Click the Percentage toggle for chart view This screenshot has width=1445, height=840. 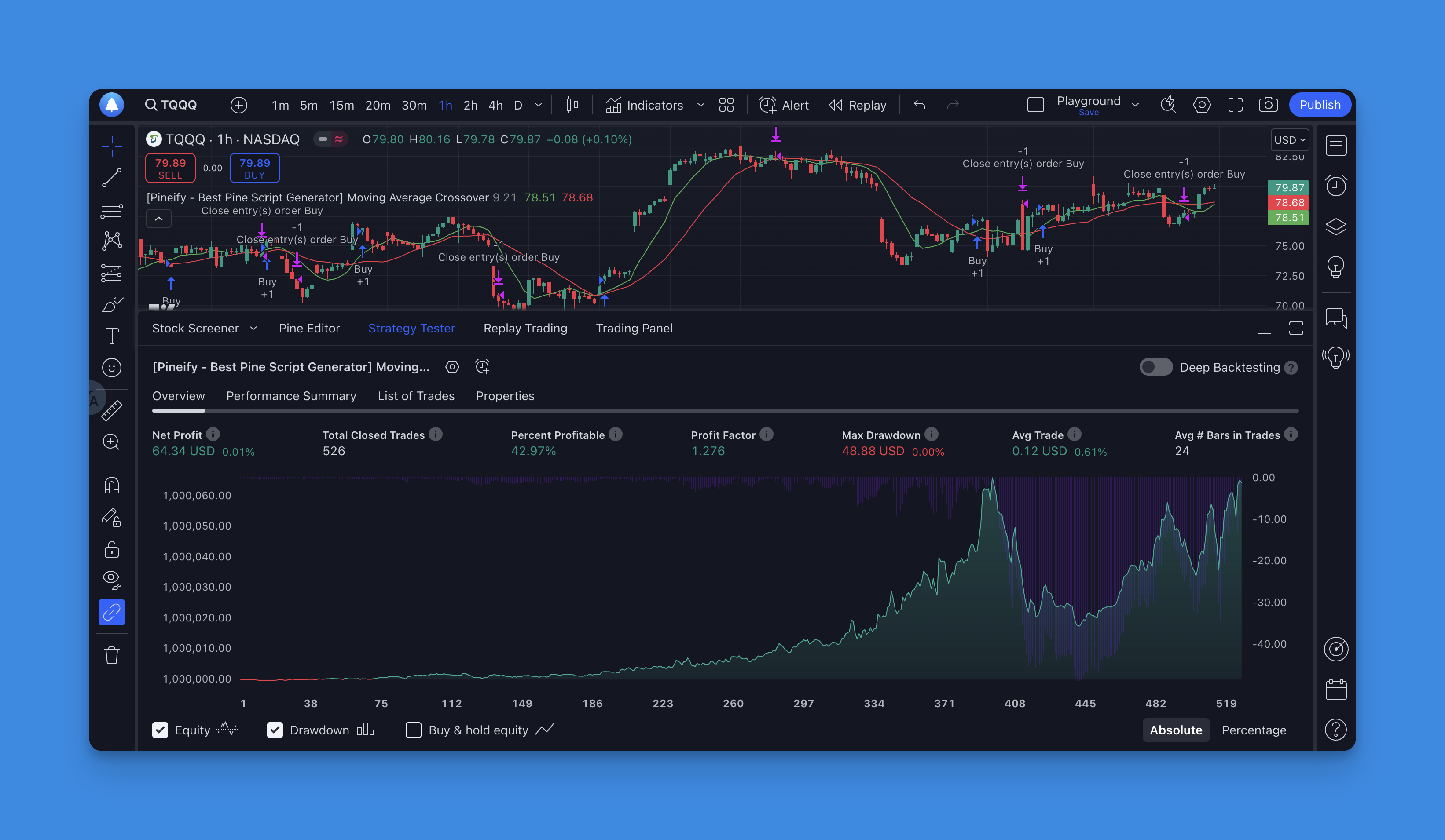pyautogui.click(x=1253, y=730)
